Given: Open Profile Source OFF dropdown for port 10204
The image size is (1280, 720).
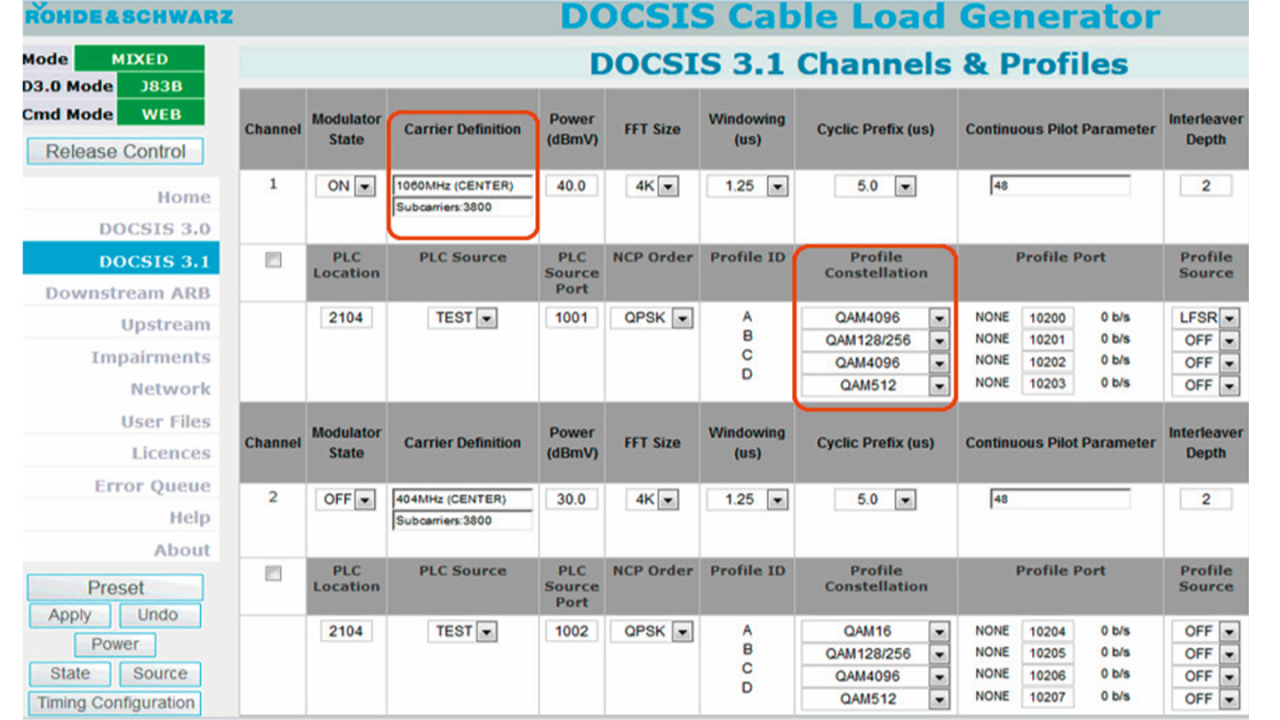Looking at the screenshot, I should [x=1205, y=632].
